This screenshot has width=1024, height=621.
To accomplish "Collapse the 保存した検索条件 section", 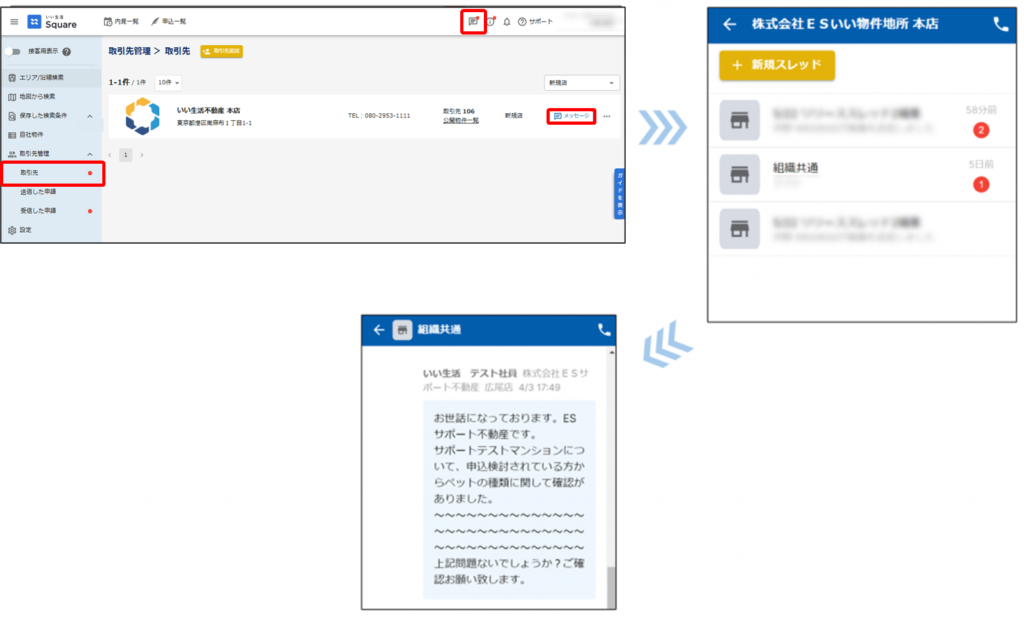I will click(x=89, y=116).
